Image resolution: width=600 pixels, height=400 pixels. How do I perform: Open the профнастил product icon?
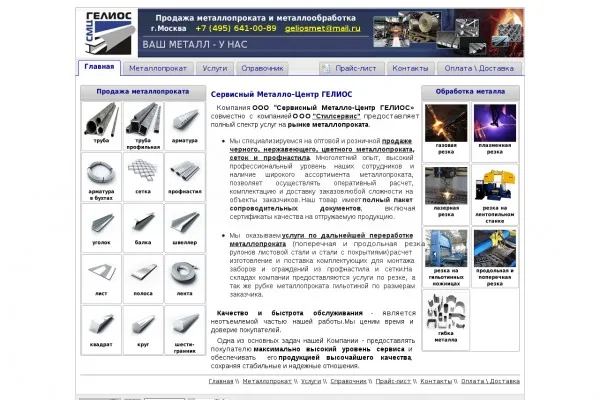point(185,170)
